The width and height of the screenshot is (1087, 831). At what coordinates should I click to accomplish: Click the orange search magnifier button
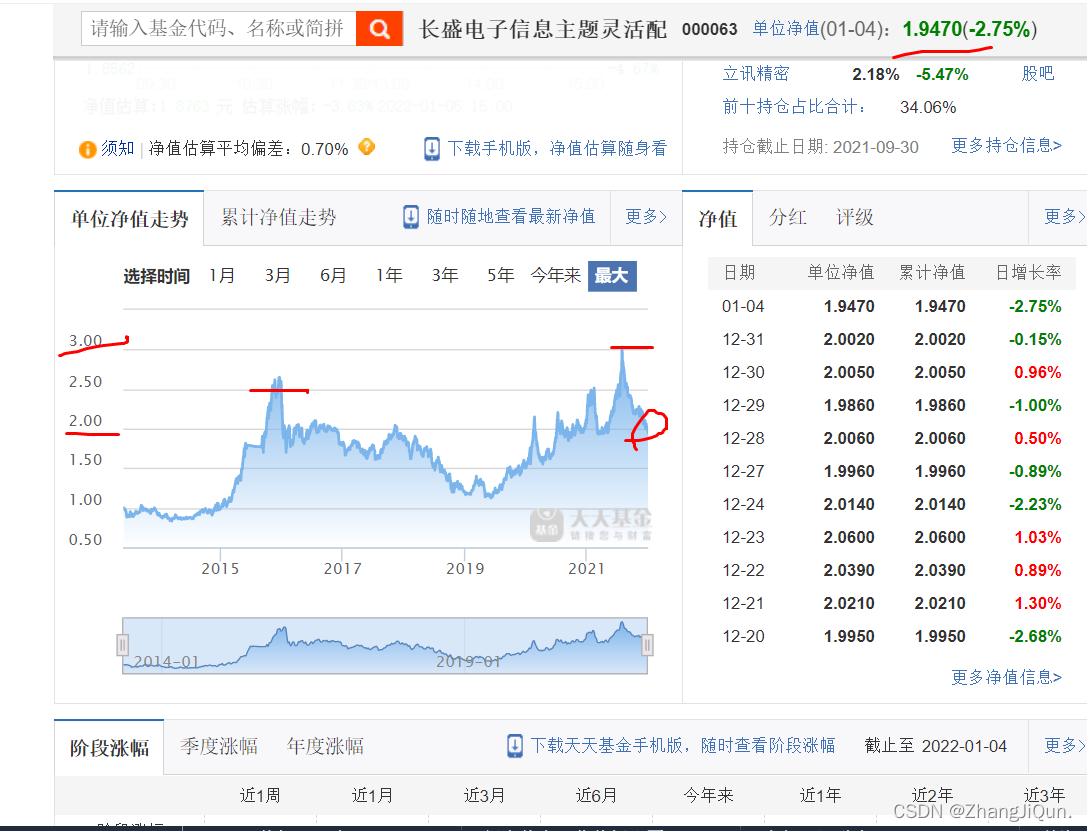[x=379, y=28]
